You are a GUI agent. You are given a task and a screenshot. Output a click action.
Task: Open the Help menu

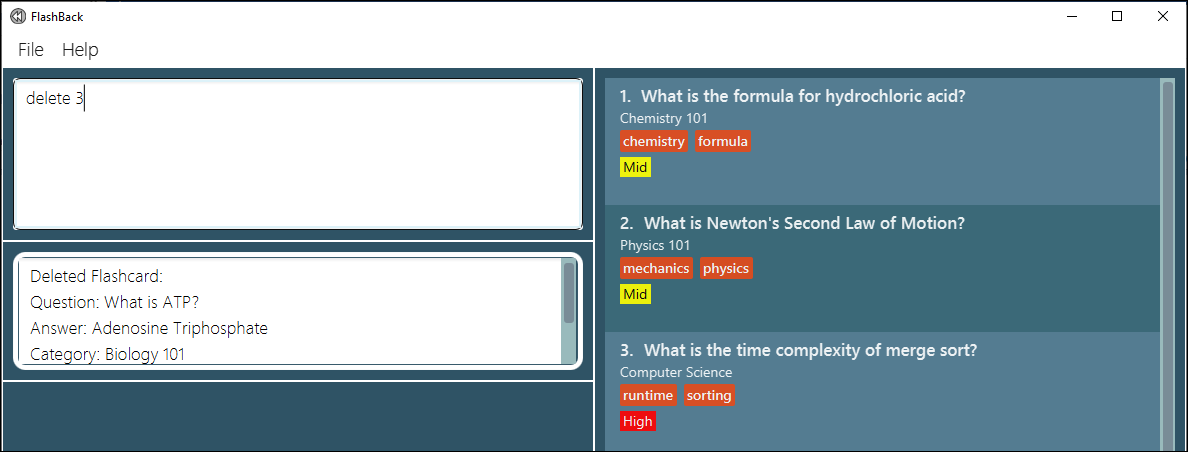[80, 50]
